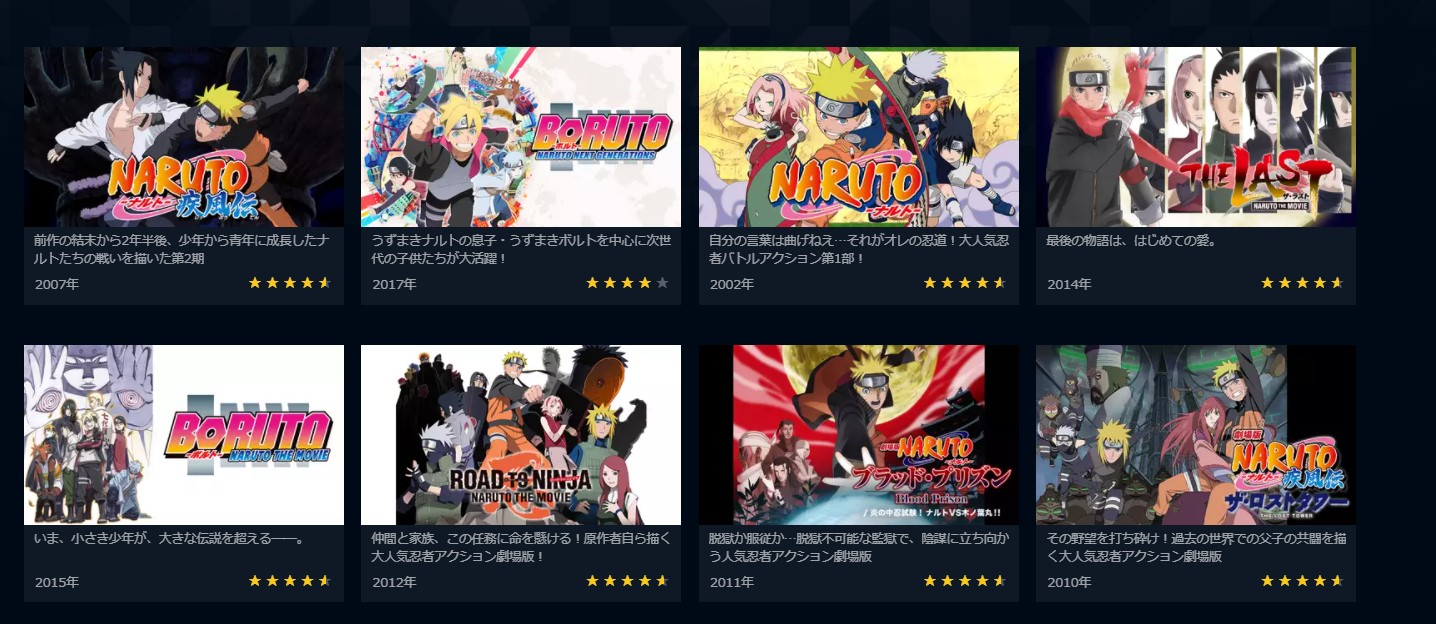The image size is (1436, 624).
Task: Open The Lost Tower movie thumbnail
Action: point(1196,435)
